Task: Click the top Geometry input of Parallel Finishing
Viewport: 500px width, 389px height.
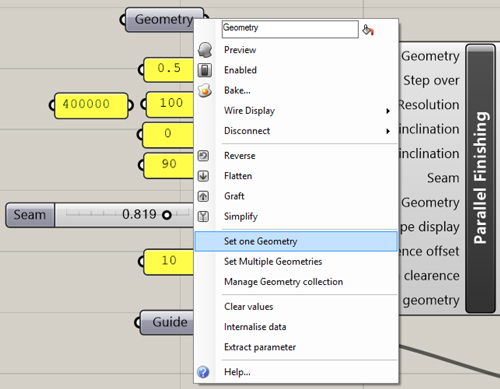Action: tap(430, 56)
